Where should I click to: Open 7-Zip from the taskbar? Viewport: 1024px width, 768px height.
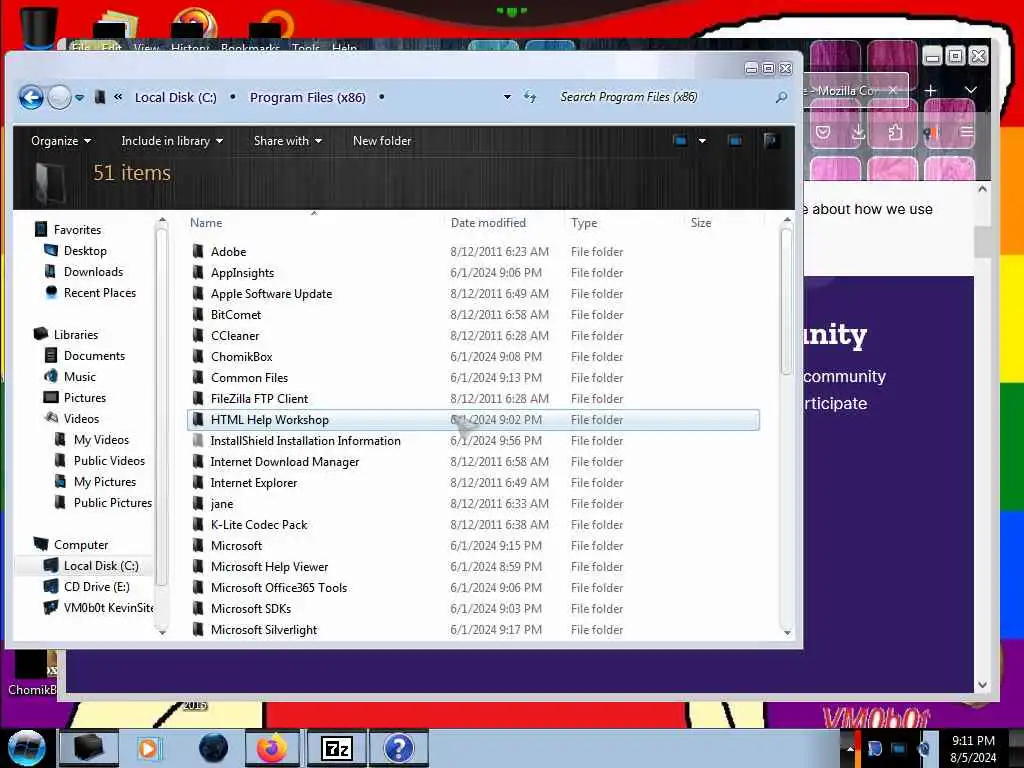[x=337, y=748]
